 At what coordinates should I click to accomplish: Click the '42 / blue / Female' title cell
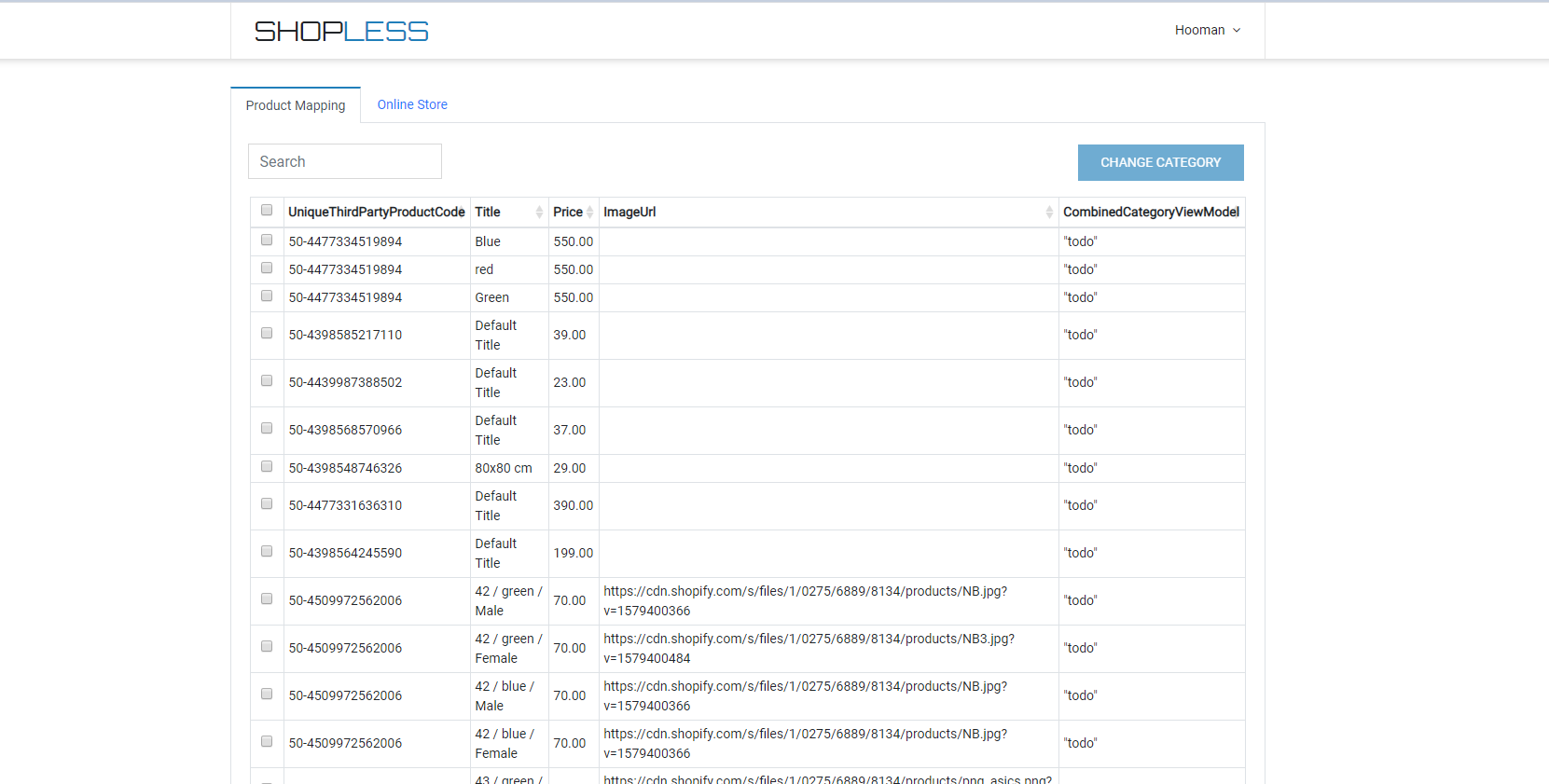509,744
